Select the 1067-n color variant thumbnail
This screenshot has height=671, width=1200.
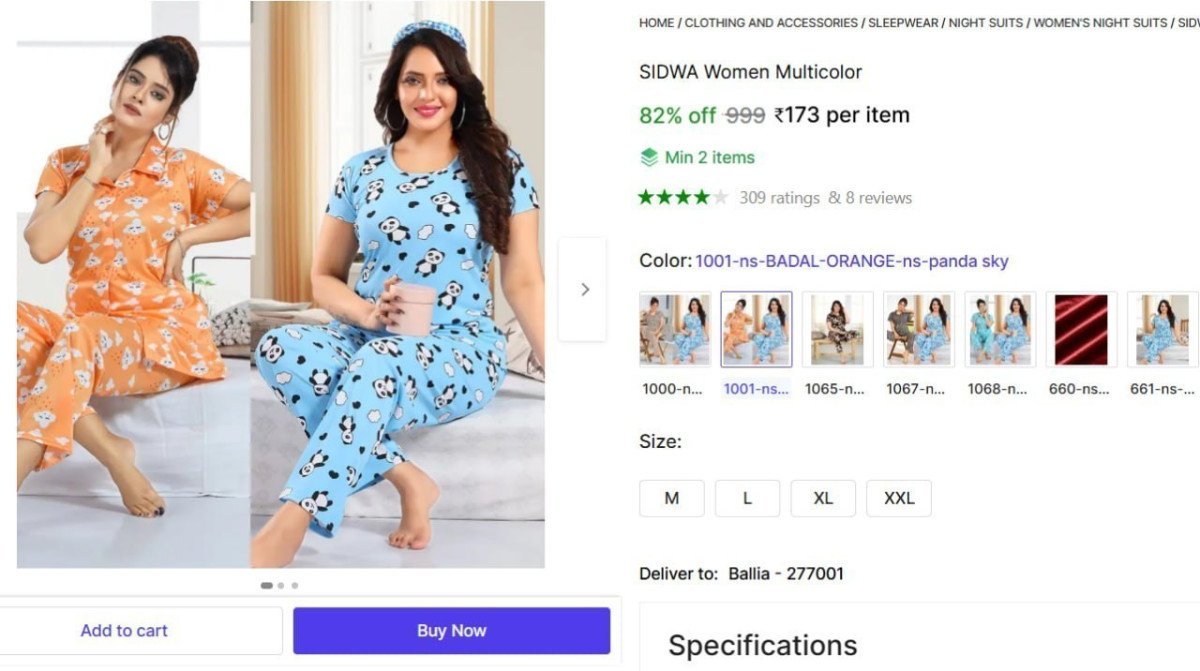click(918, 330)
